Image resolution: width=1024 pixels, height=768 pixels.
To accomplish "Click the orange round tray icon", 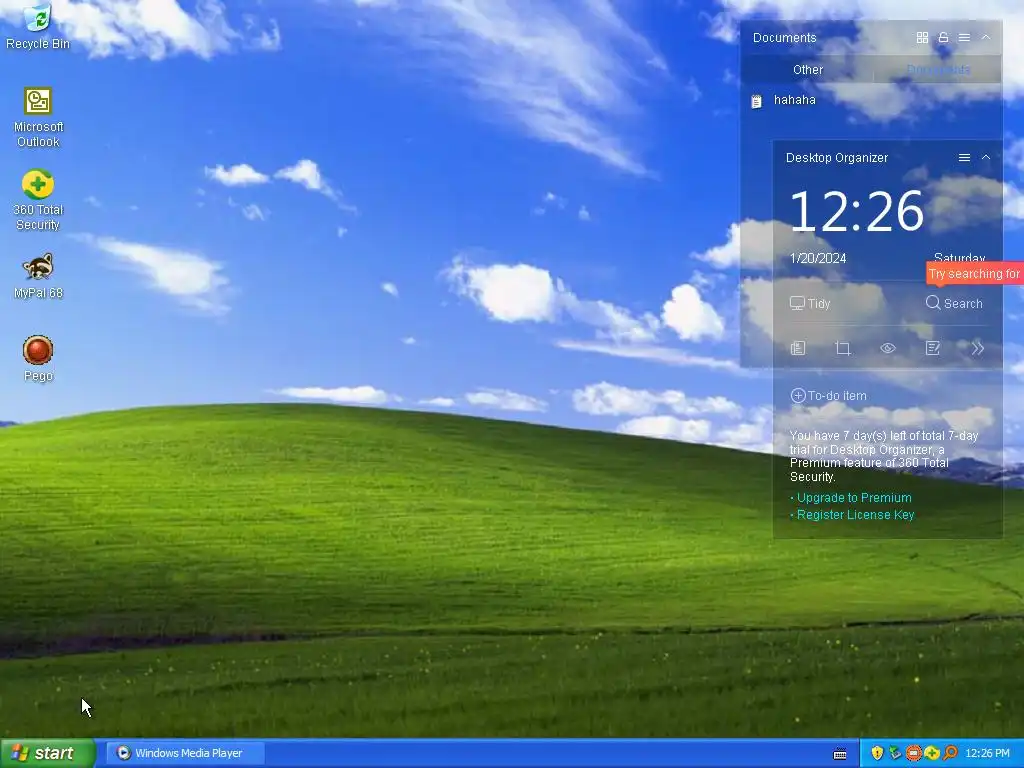I will [914, 753].
